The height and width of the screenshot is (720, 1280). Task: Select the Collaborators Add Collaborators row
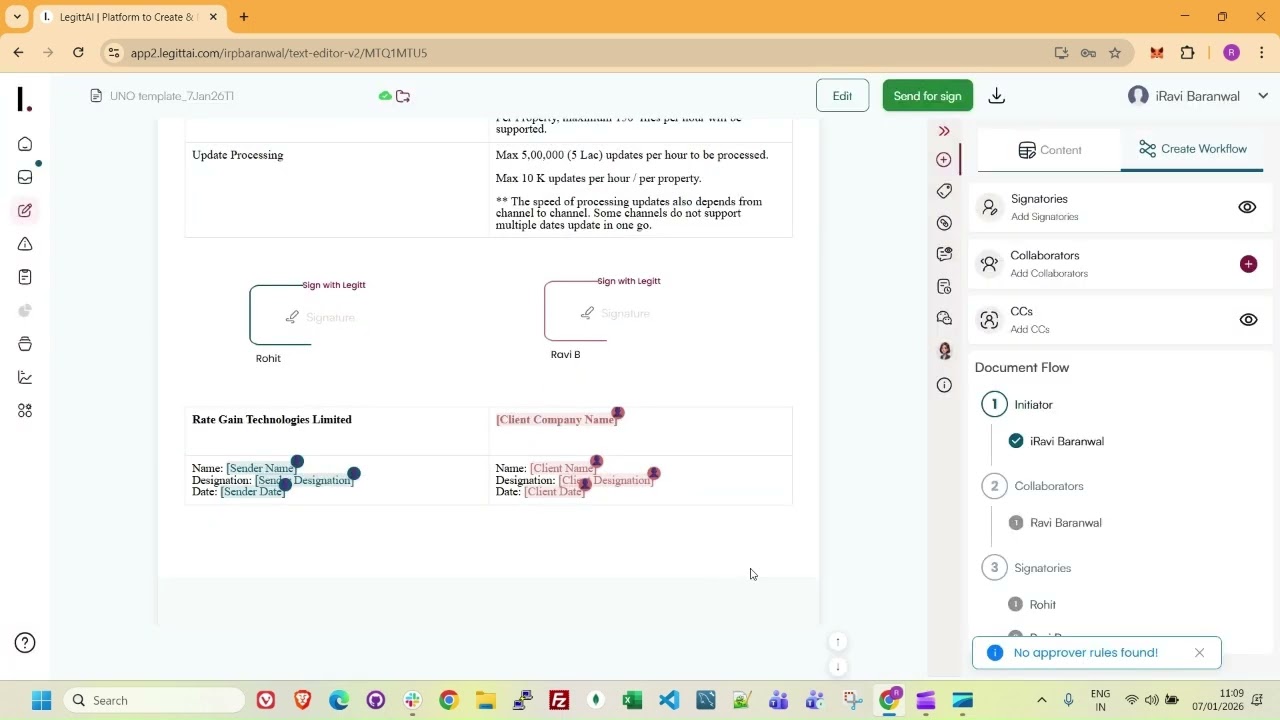(x=1120, y=264)
